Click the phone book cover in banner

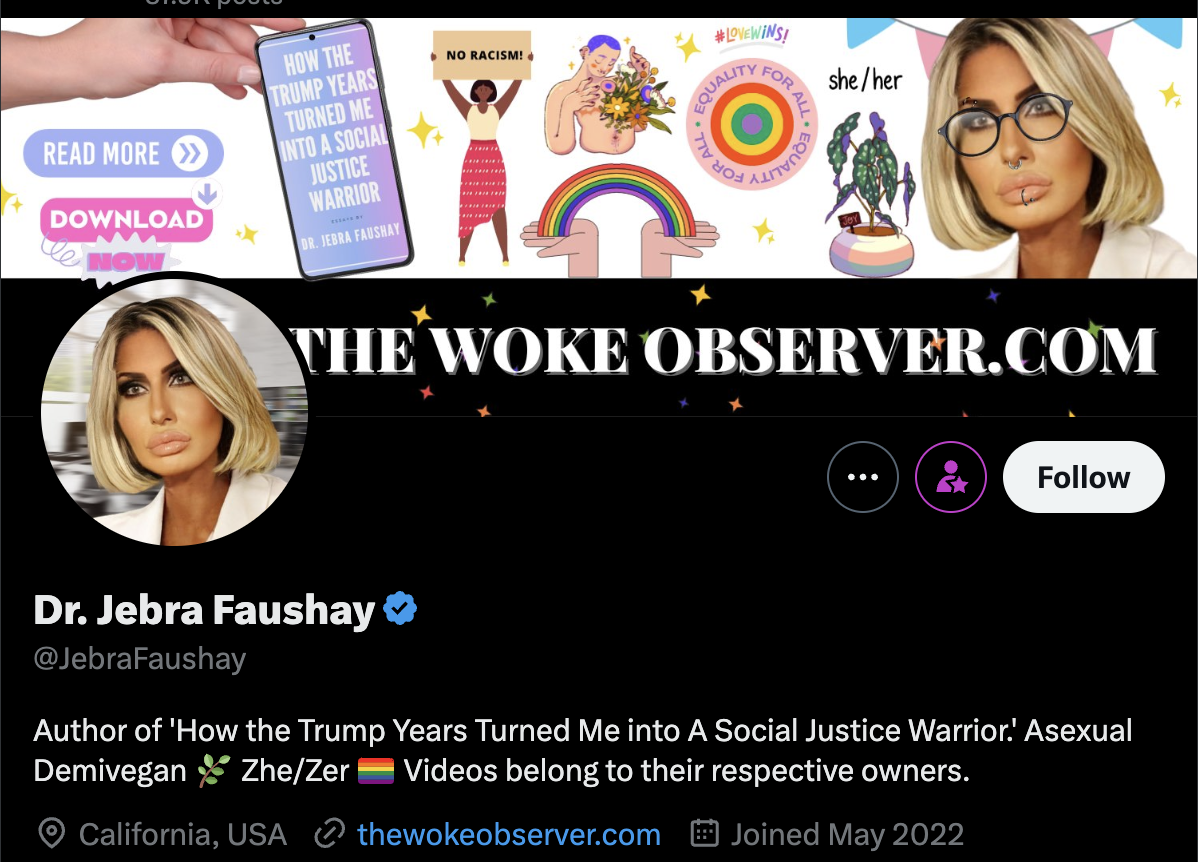coord(335,151)
